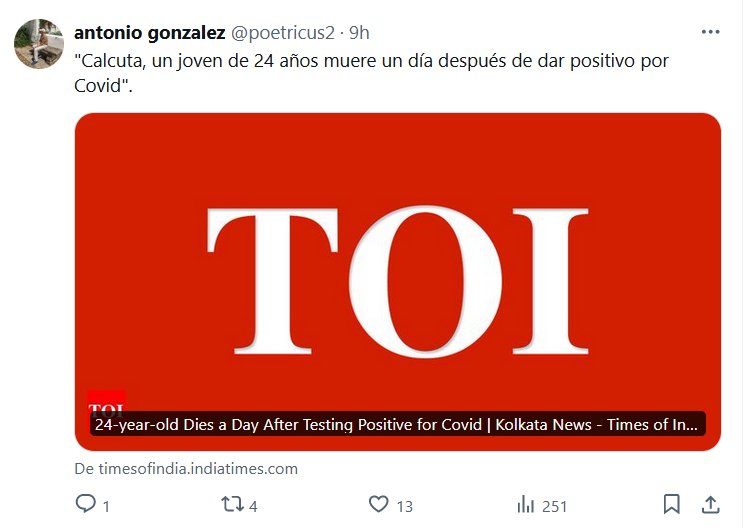Viewport: 756px width, 528px height.
Task: Click the repost count number 4
Action: [x=253, y=506]
